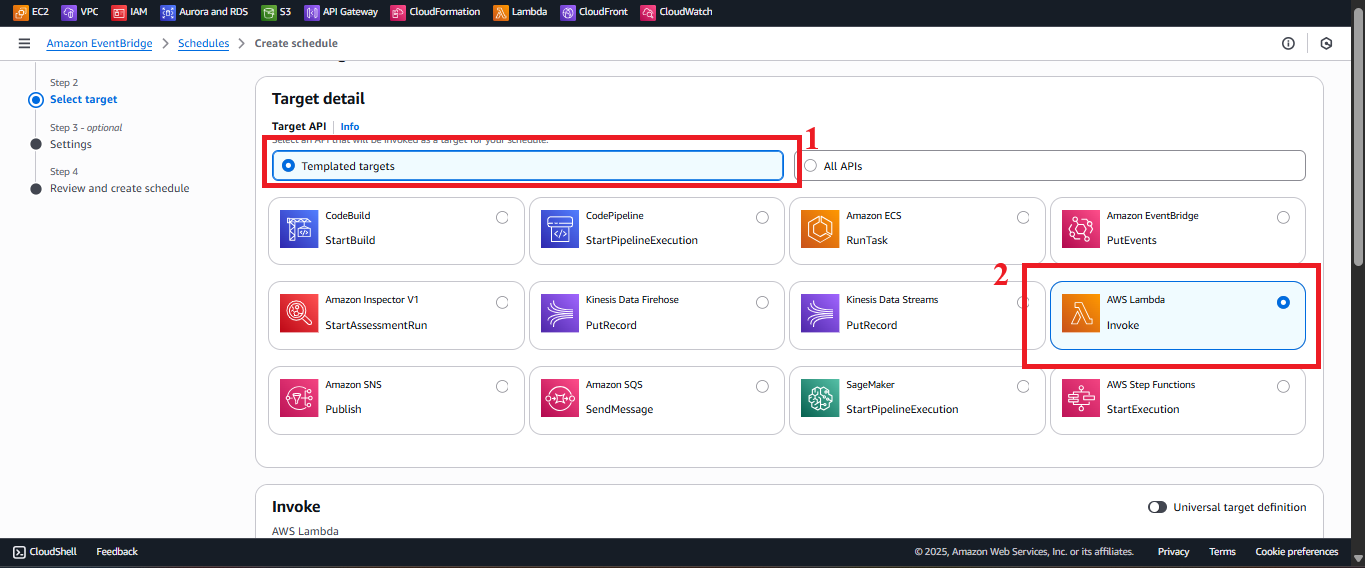Click the Amazon SQS SendMessage icon
This screenshot has height=568, width=1365.
coord(559,399)
